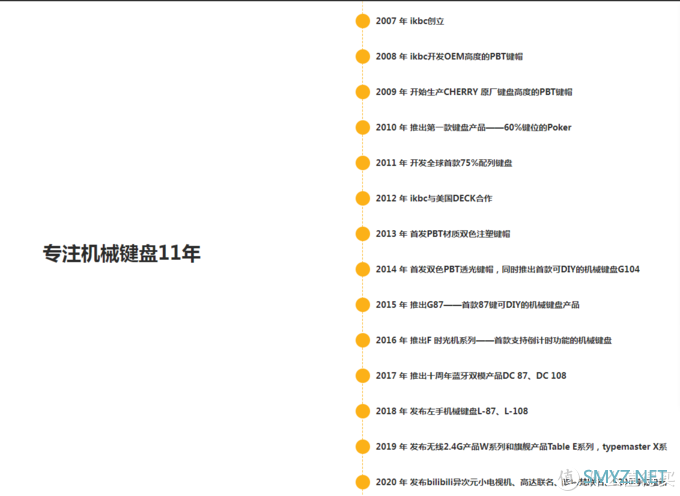680x496 pixels.
Task: Click the 2008 timeline marker dot
Action: click(363, 56)
